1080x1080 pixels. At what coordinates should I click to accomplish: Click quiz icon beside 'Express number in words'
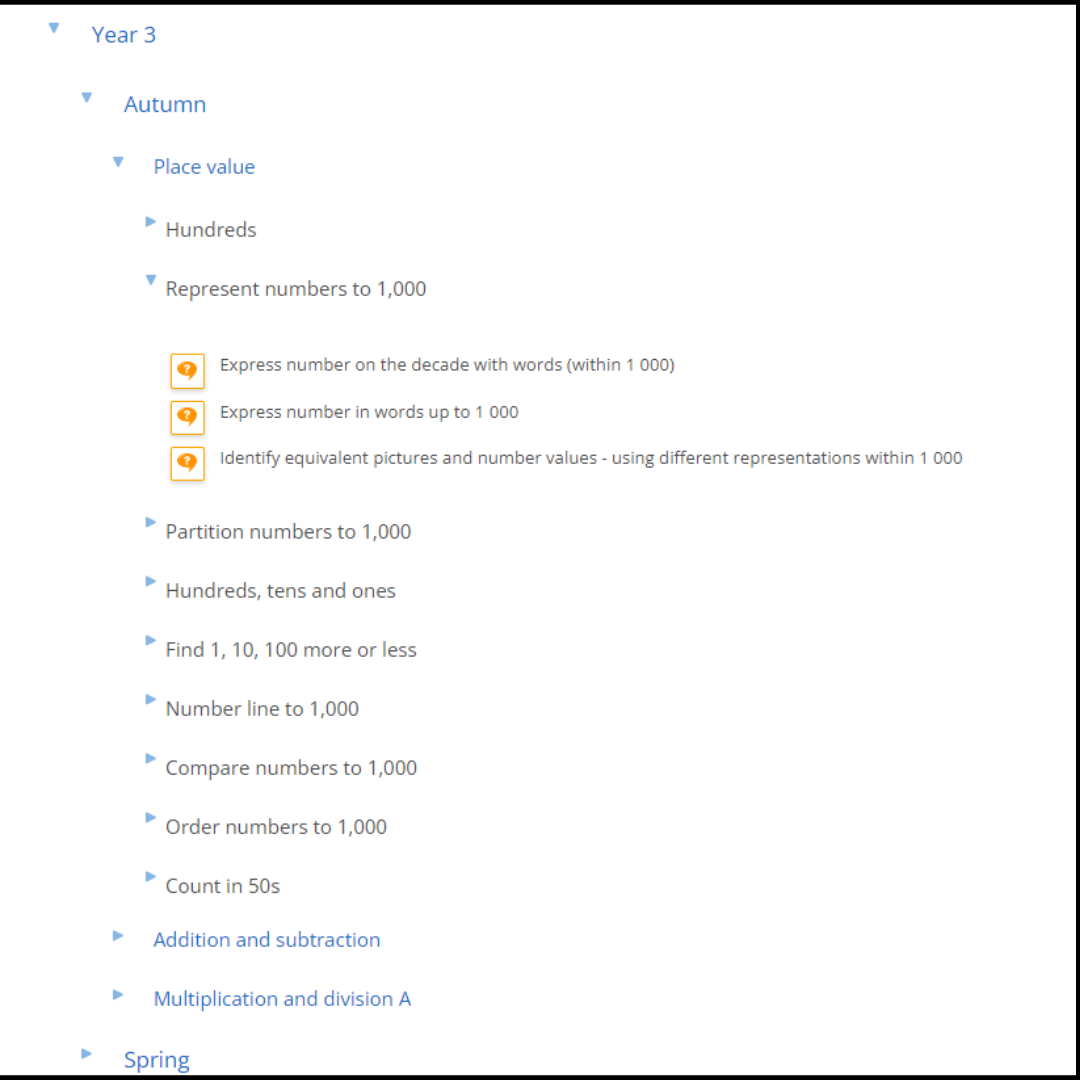(x=187, y=417)
